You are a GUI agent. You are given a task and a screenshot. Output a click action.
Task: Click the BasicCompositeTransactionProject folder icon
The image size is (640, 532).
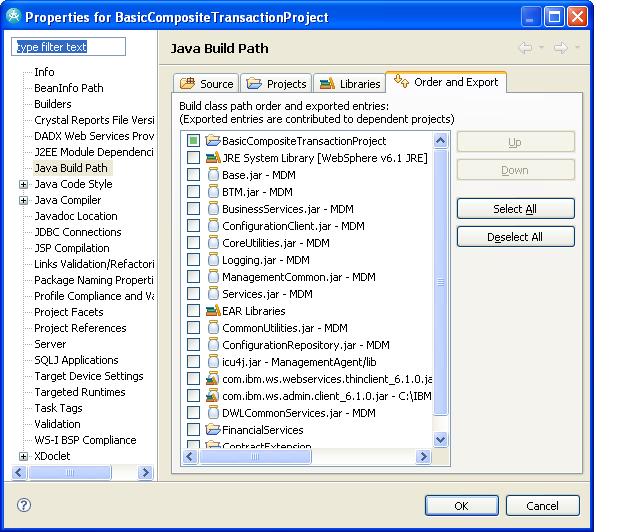coord(213,141)
